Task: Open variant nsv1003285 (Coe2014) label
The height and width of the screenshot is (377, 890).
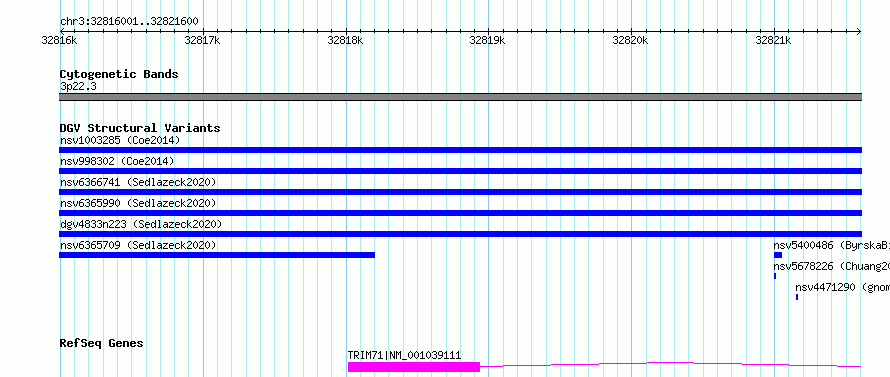Action: [120, 140]
